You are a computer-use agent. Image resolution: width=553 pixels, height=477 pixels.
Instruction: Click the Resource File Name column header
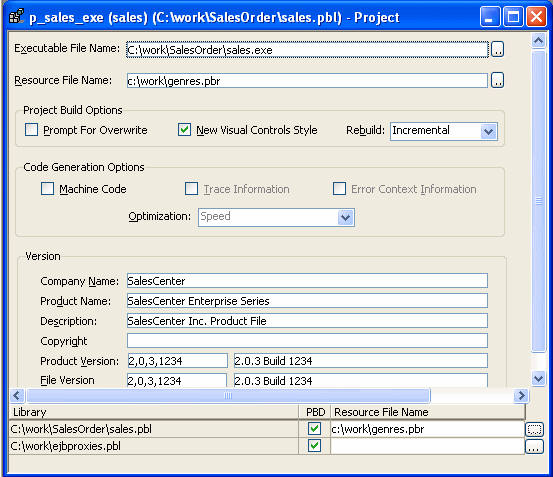pos(428,412)
